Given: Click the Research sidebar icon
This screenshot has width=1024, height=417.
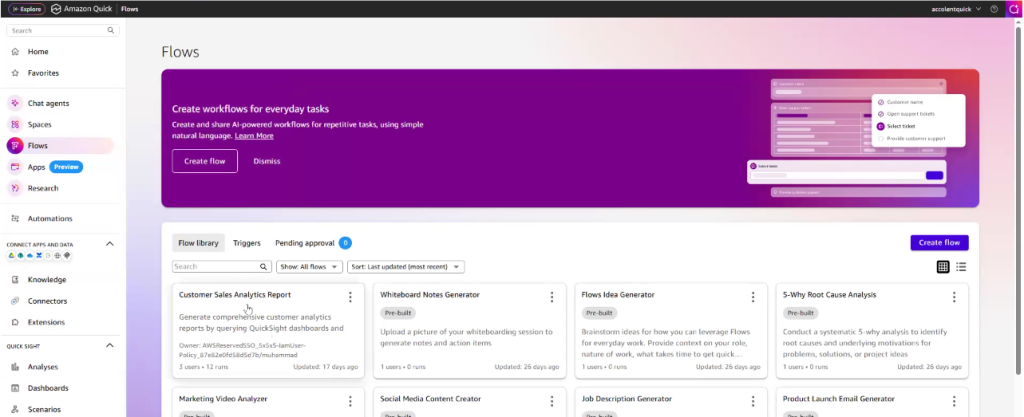Looking at the screenshot, I should tap(15, 188).
